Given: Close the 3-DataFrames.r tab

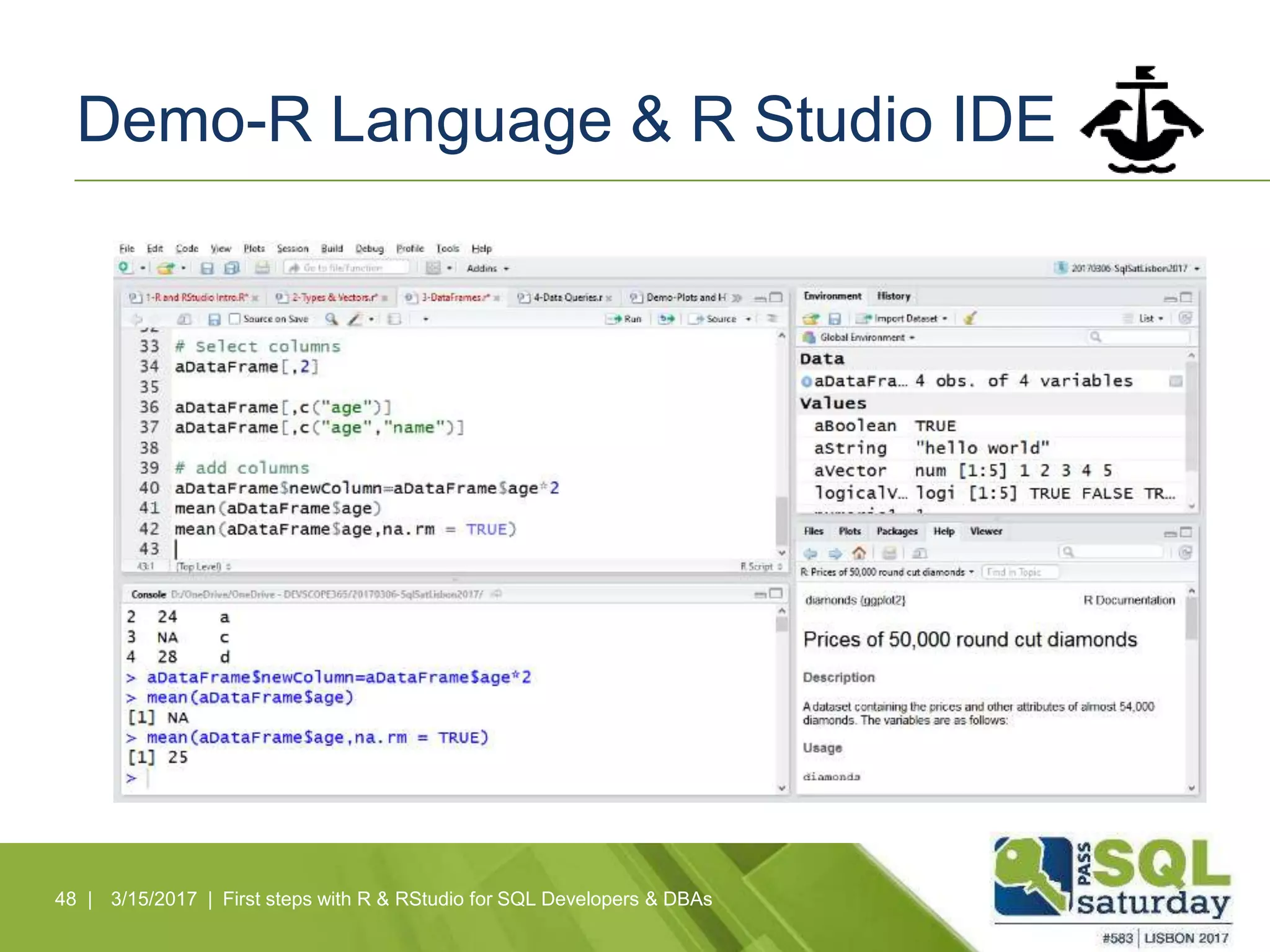Looking at the screenshot, I should point(497,298).
